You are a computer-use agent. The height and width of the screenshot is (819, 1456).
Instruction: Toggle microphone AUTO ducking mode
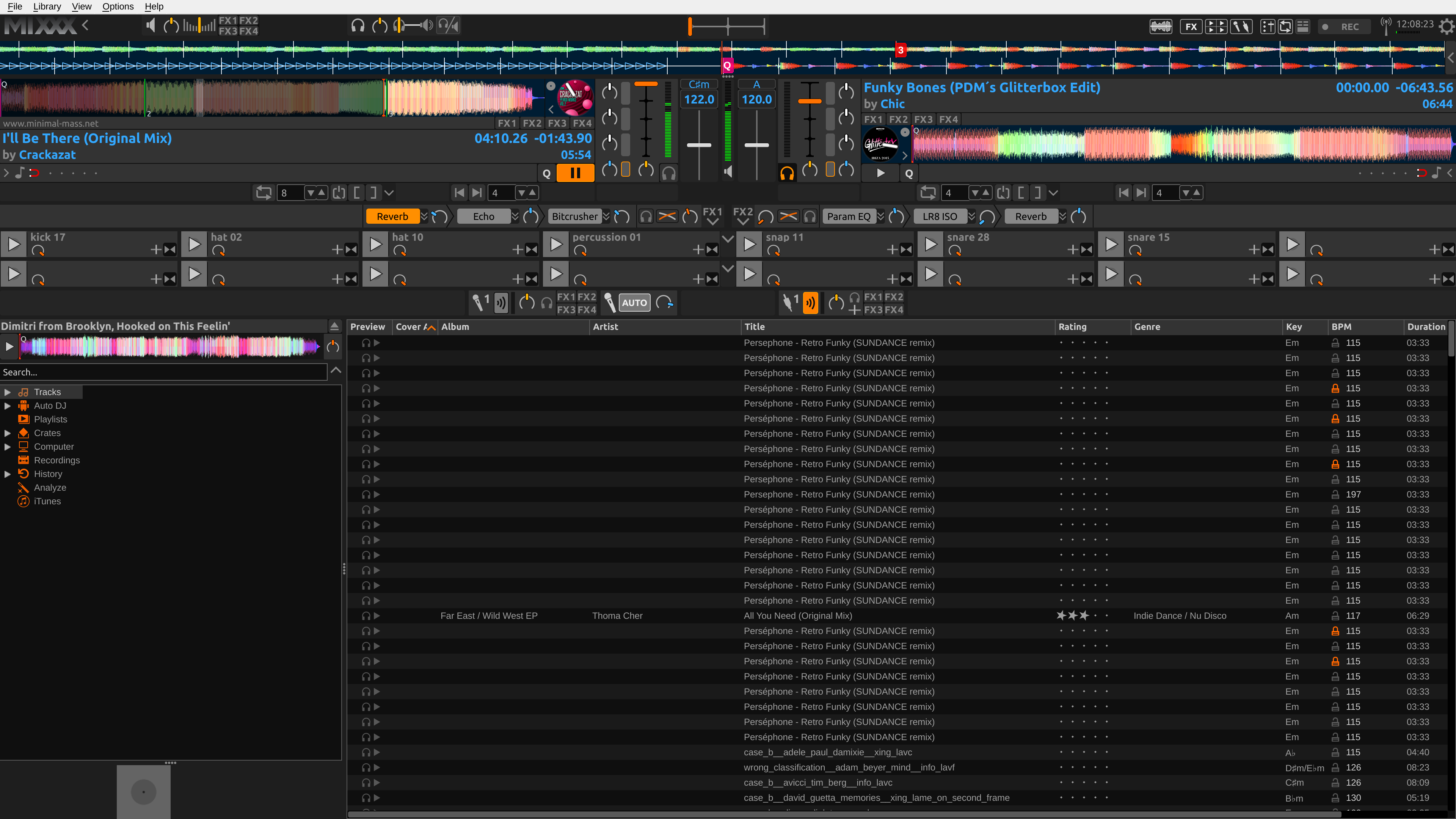[634, 303]
